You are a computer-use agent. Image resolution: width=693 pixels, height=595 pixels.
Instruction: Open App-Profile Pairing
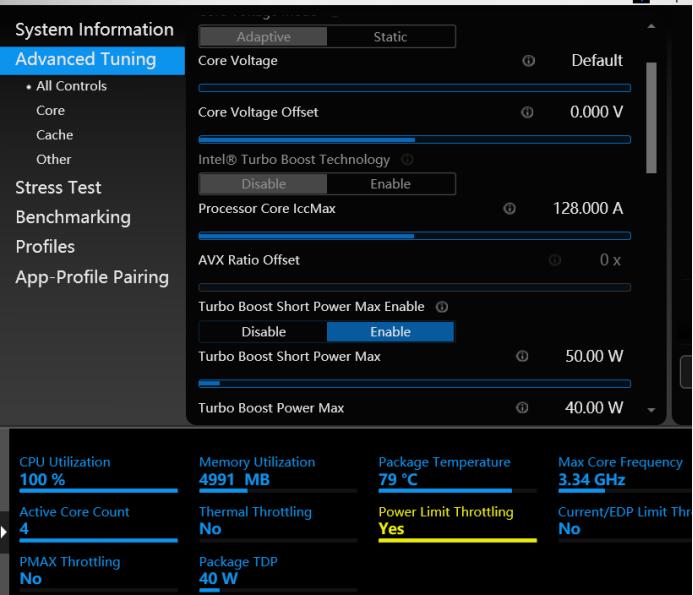pyautogui.click(x=92, y=277)
